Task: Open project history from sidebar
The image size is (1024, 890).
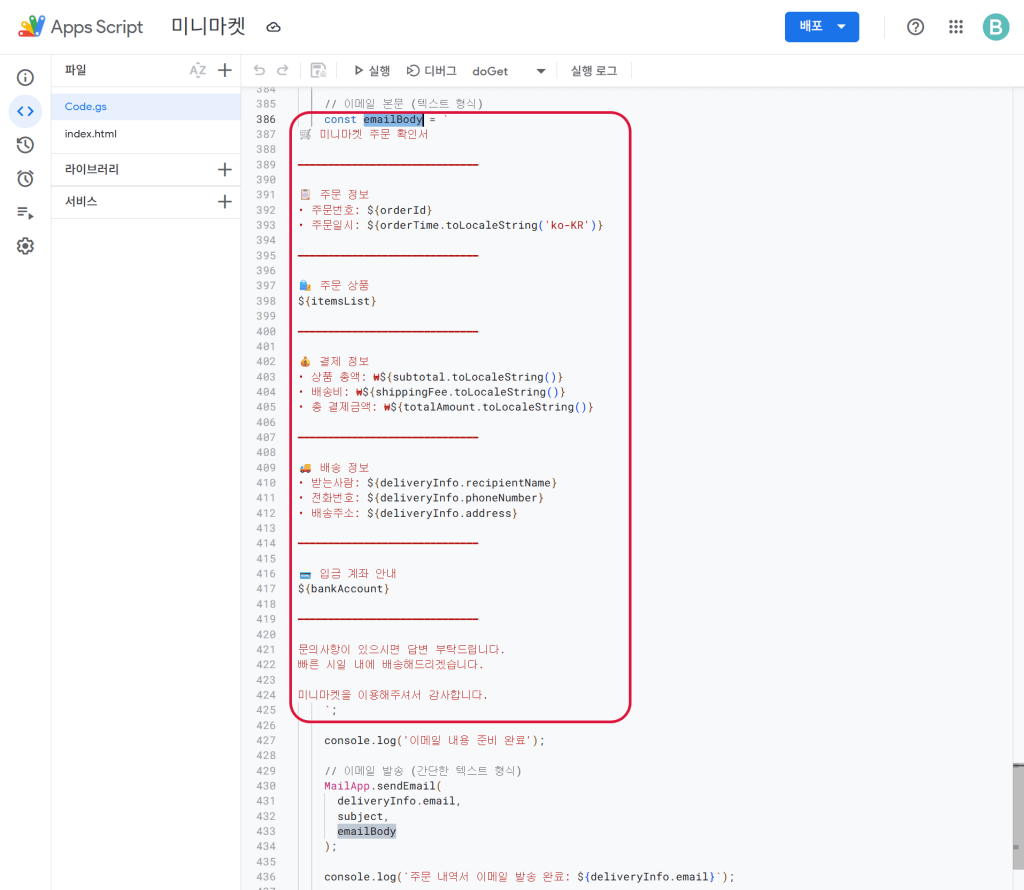Action: tap(25, 145)
